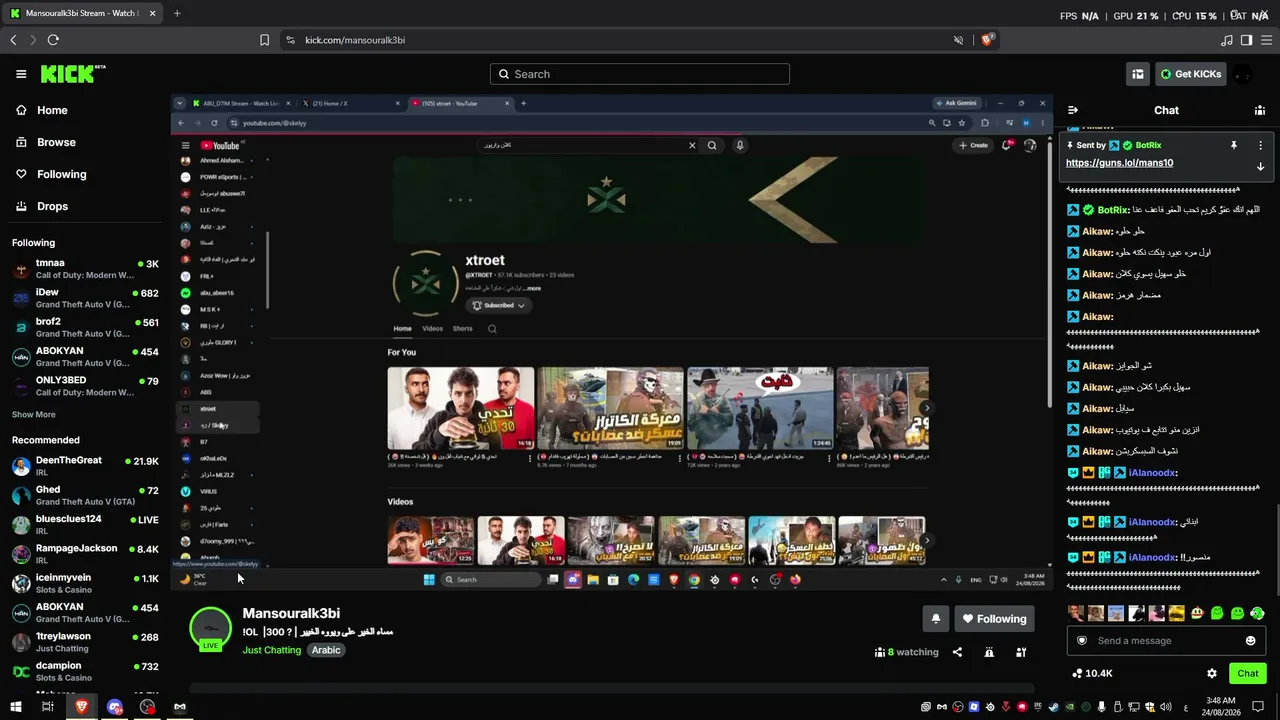Open the DeenTheGreat recommended channel

[x=85, y=466]
